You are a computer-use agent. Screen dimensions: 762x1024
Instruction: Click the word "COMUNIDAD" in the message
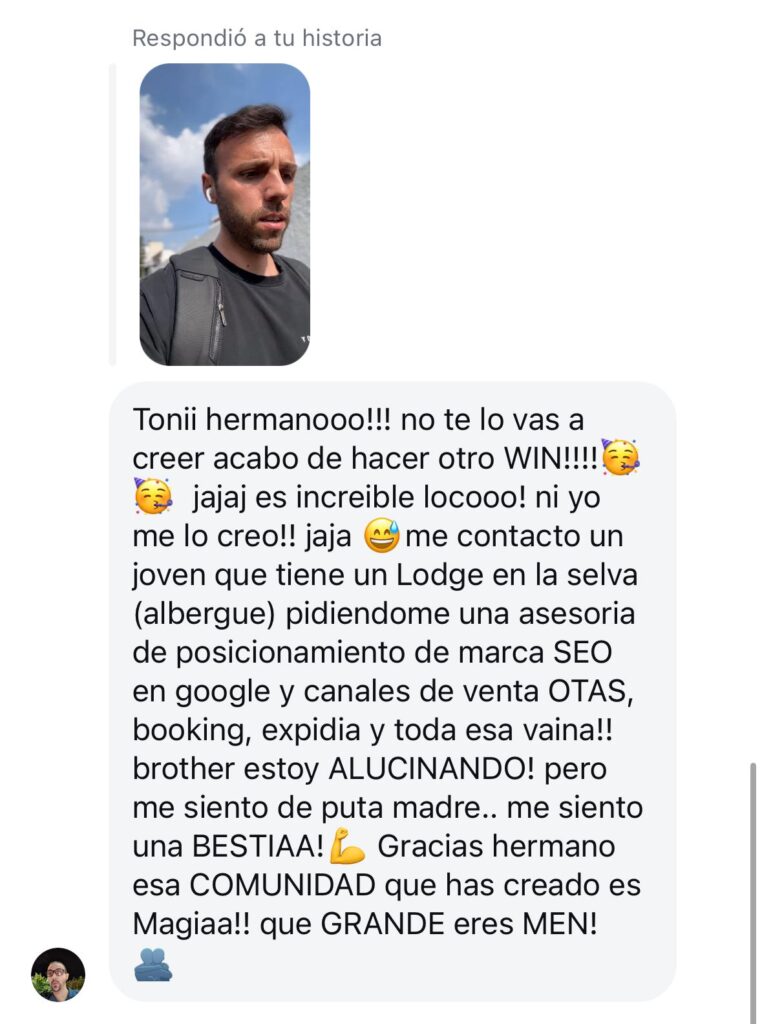(x=282, y=886)
